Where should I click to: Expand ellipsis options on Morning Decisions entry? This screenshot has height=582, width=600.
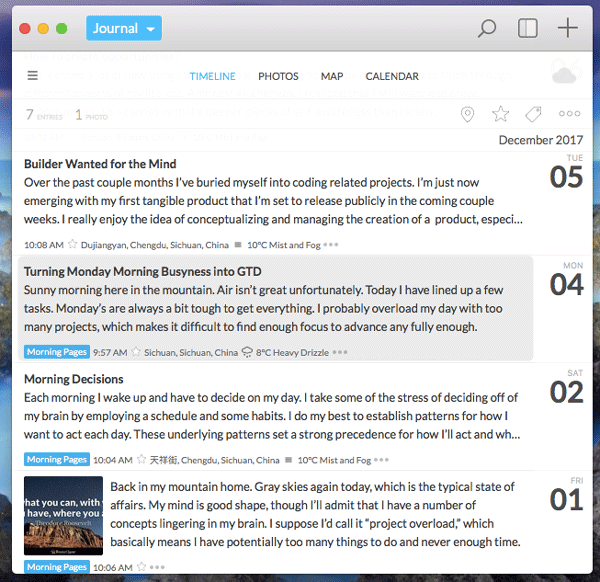[381, 460]
